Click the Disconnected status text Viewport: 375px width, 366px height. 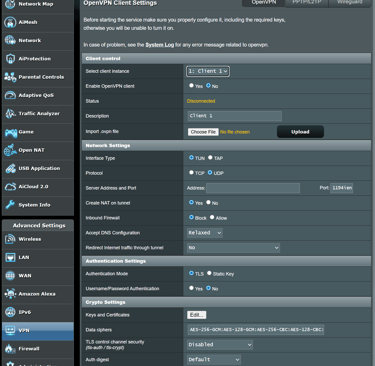click(x=201, y=101)
